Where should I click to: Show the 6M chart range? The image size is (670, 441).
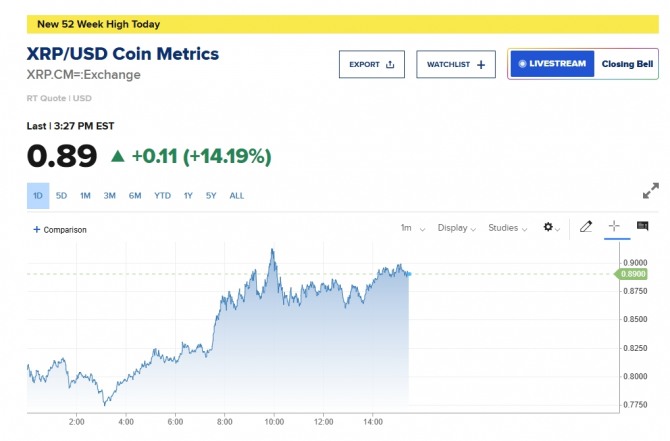[x=135, y=196]
